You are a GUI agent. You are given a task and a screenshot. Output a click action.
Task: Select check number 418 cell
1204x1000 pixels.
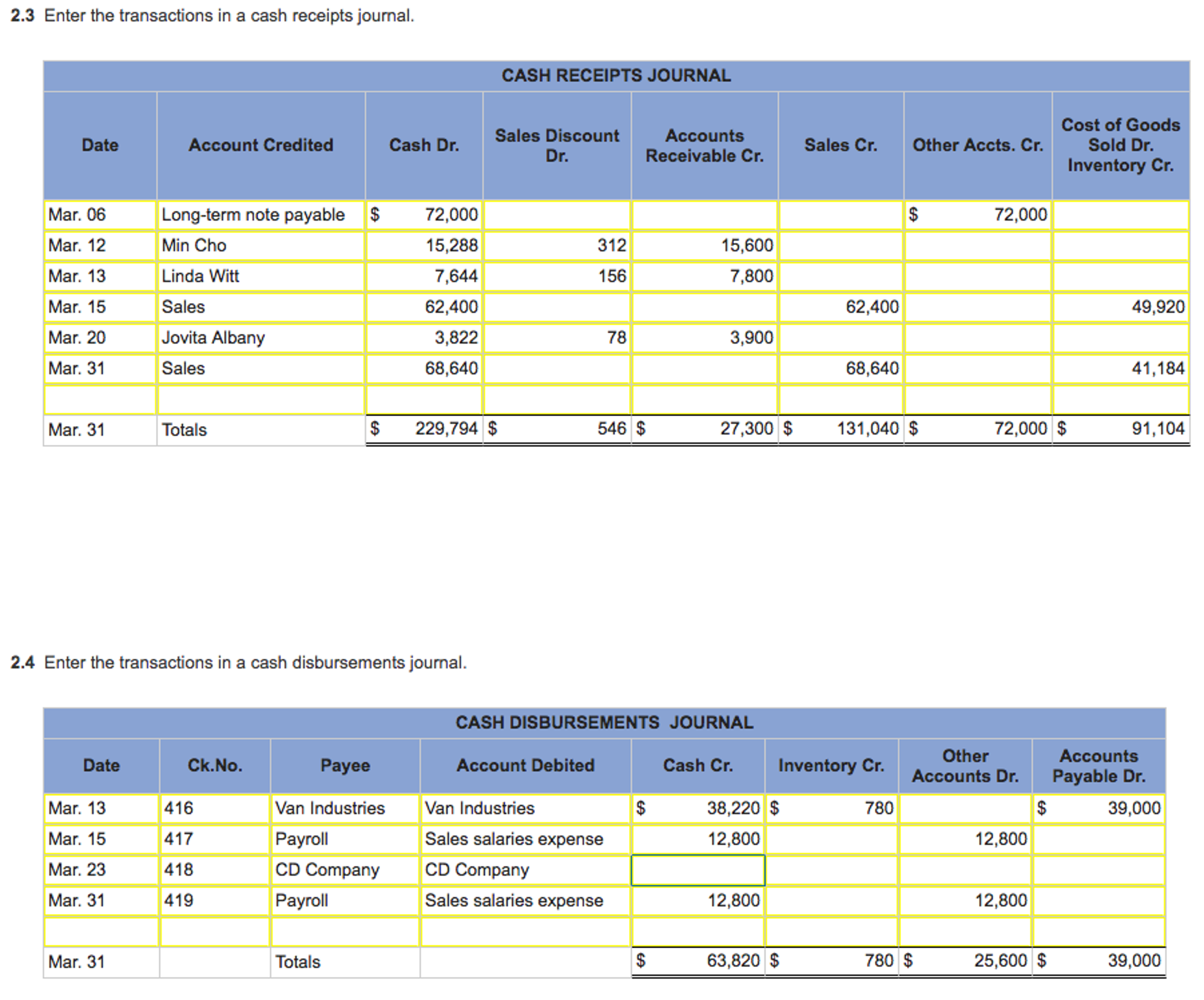(215, 870)
